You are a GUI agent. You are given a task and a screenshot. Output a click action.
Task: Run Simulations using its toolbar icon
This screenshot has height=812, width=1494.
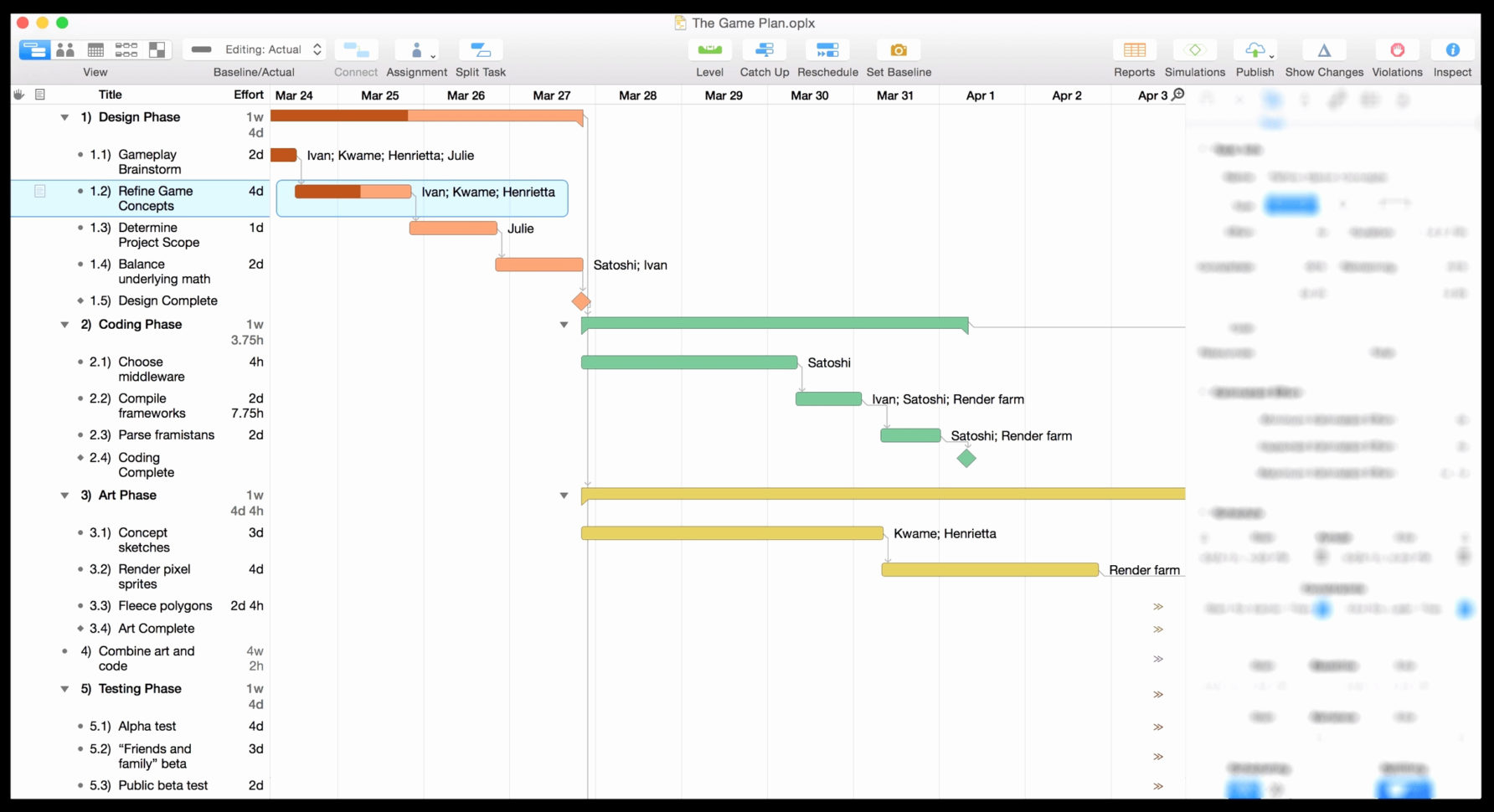(x=1195, y=49)
